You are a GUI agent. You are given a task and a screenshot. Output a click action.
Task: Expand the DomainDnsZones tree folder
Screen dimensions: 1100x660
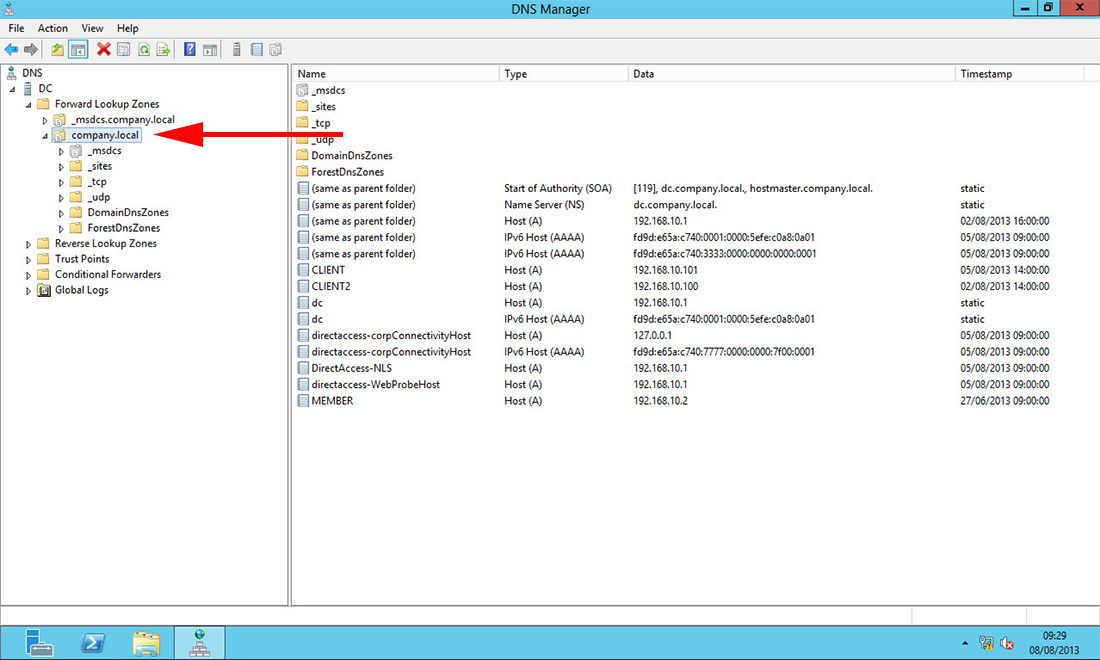pyautogui.click(x=61, y=213)
